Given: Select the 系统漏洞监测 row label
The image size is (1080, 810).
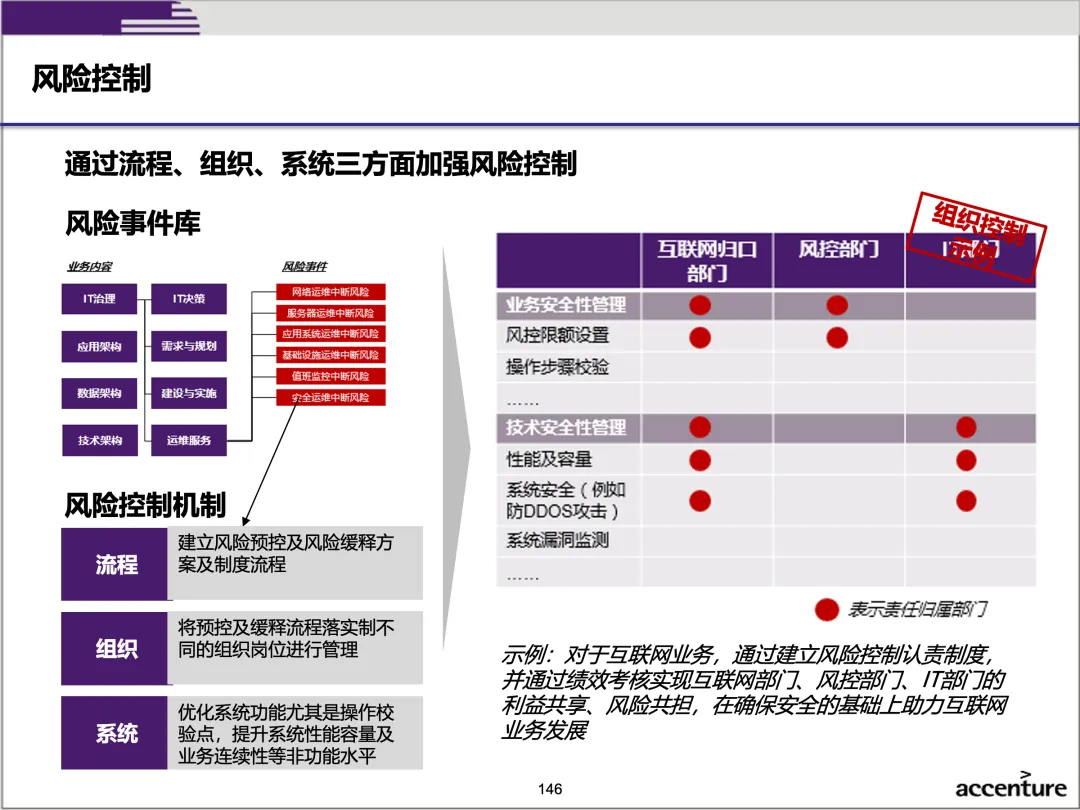Looking at the screenshot, I should click(558, 541).
